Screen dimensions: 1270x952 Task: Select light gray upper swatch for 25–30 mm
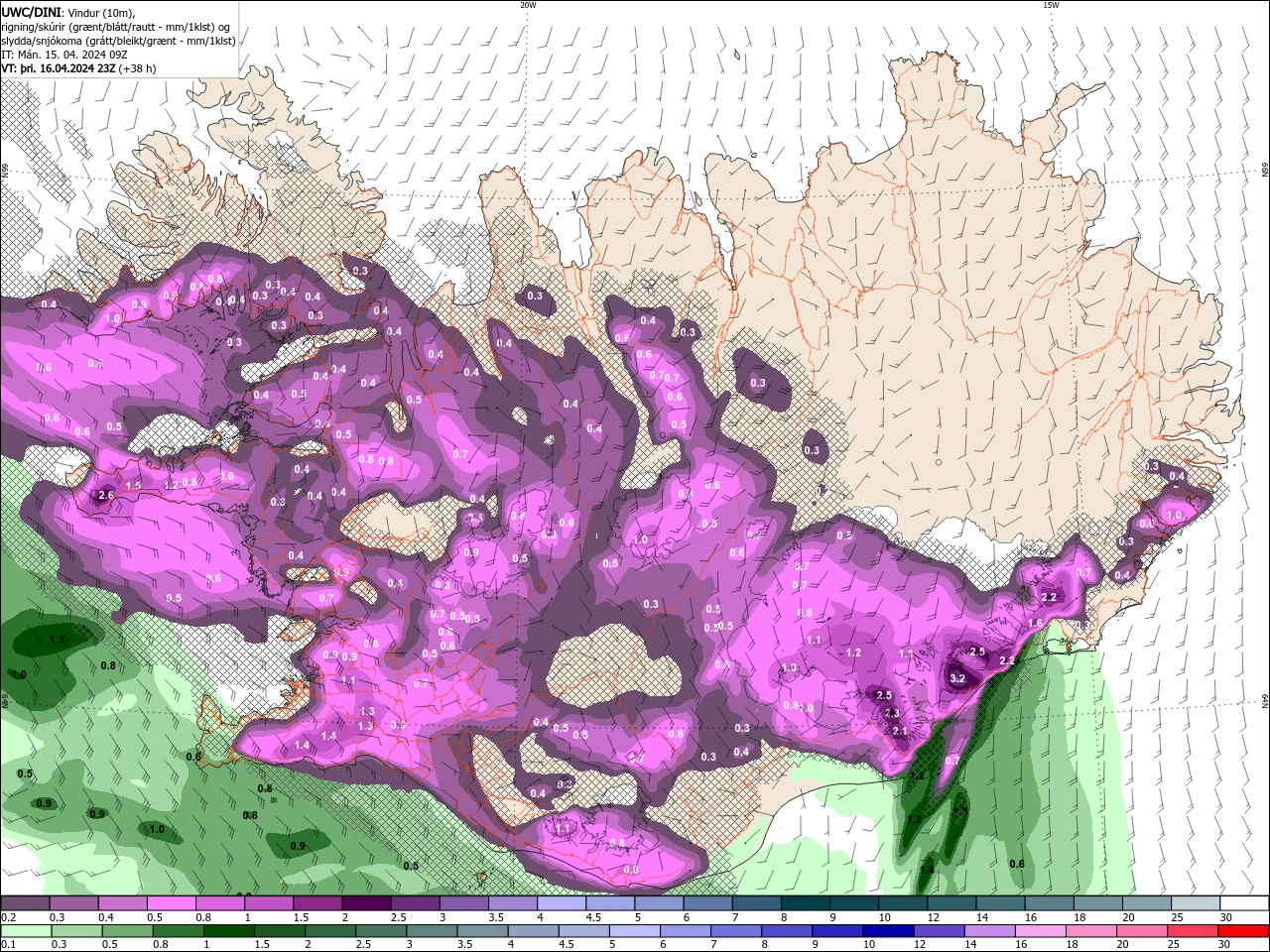coord(1196,903)
